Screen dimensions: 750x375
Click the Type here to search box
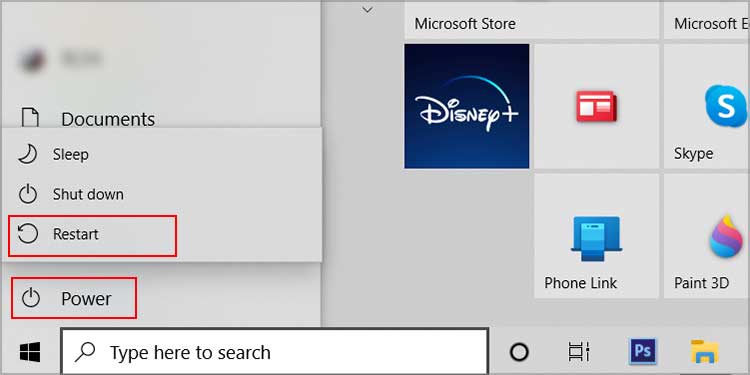tap(275, 353)
